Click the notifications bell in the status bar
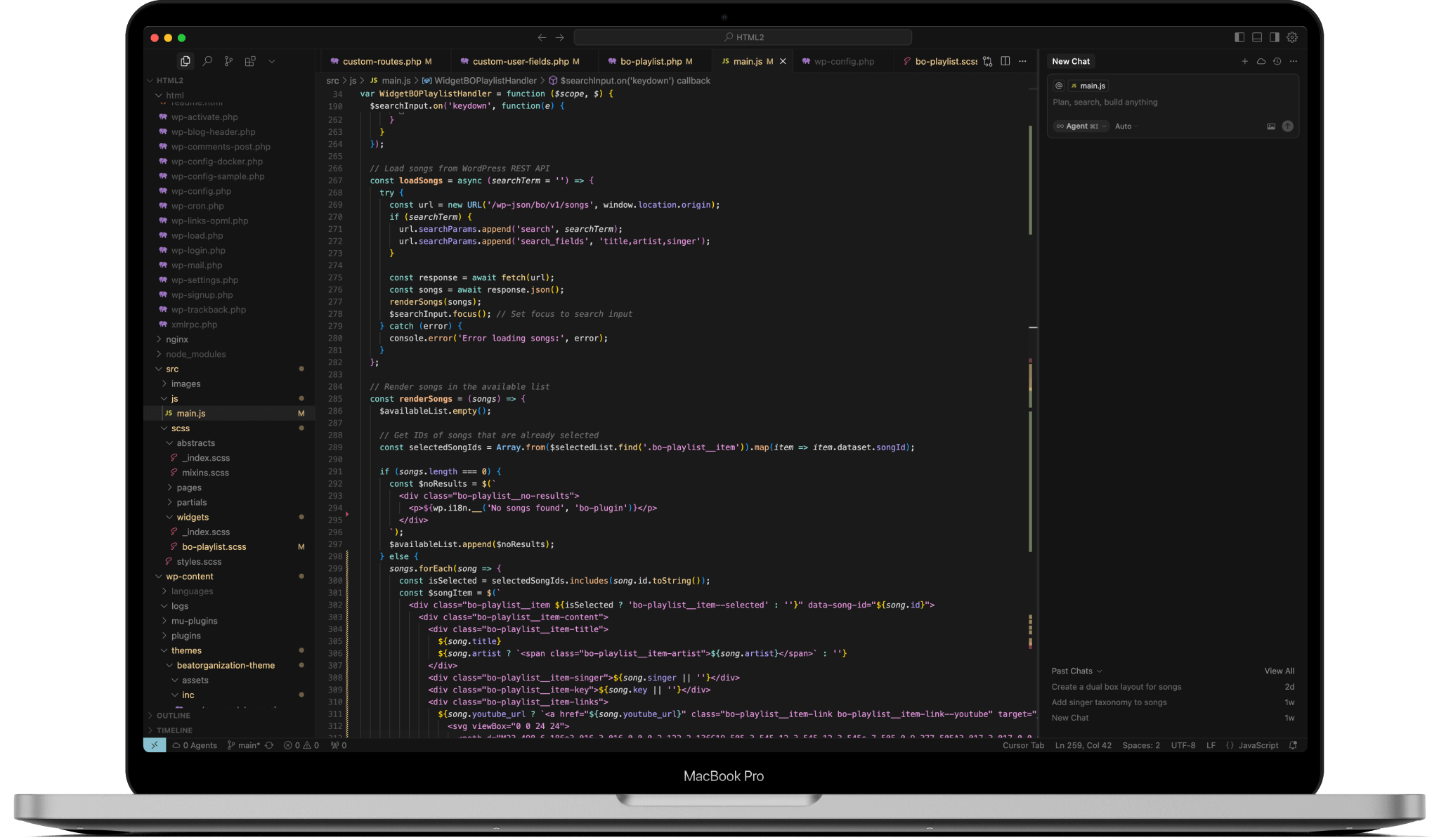Viewport: 1439px width, 840px height. pyautogui.click(x=1293, y=745)
